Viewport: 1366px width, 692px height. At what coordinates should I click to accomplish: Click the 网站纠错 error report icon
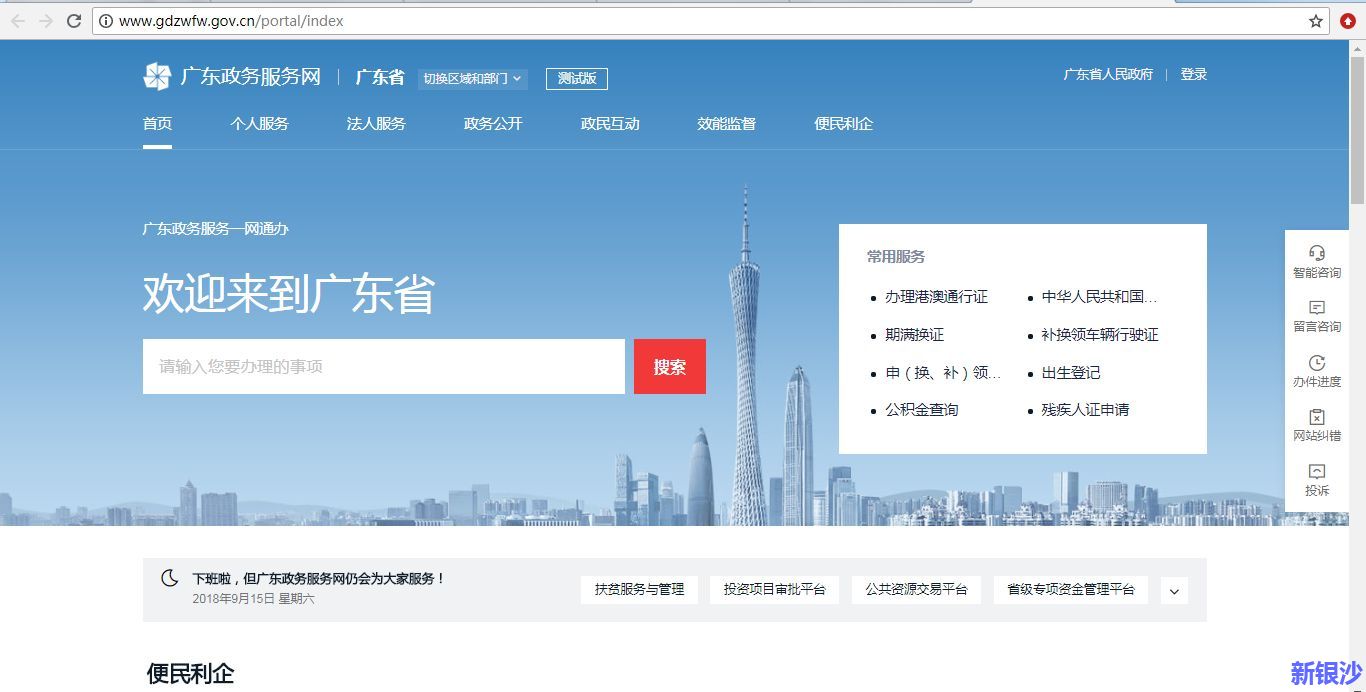point(1316,417)
